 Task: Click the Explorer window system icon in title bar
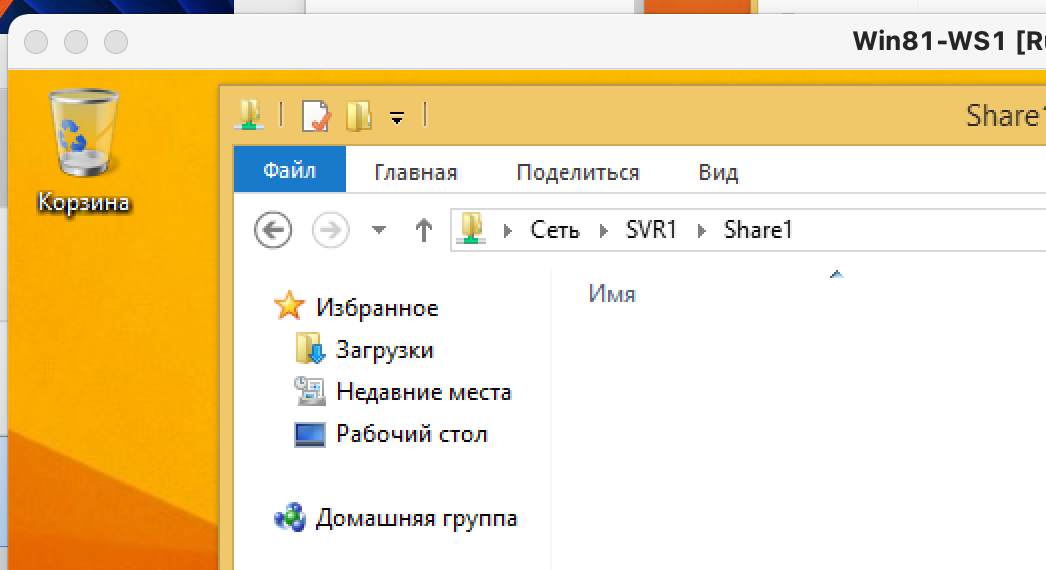249,115
